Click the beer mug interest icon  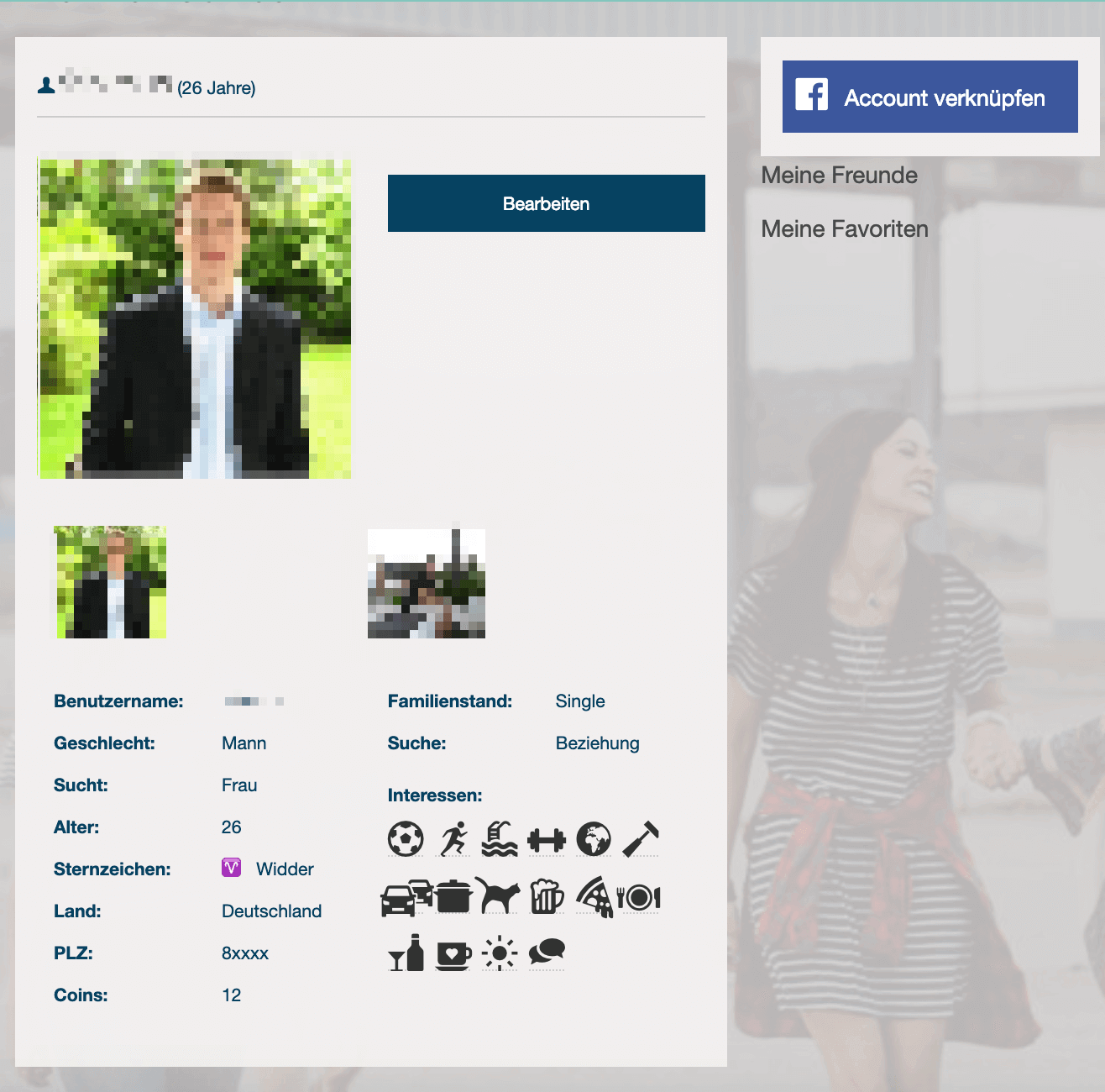coord(547,896)
